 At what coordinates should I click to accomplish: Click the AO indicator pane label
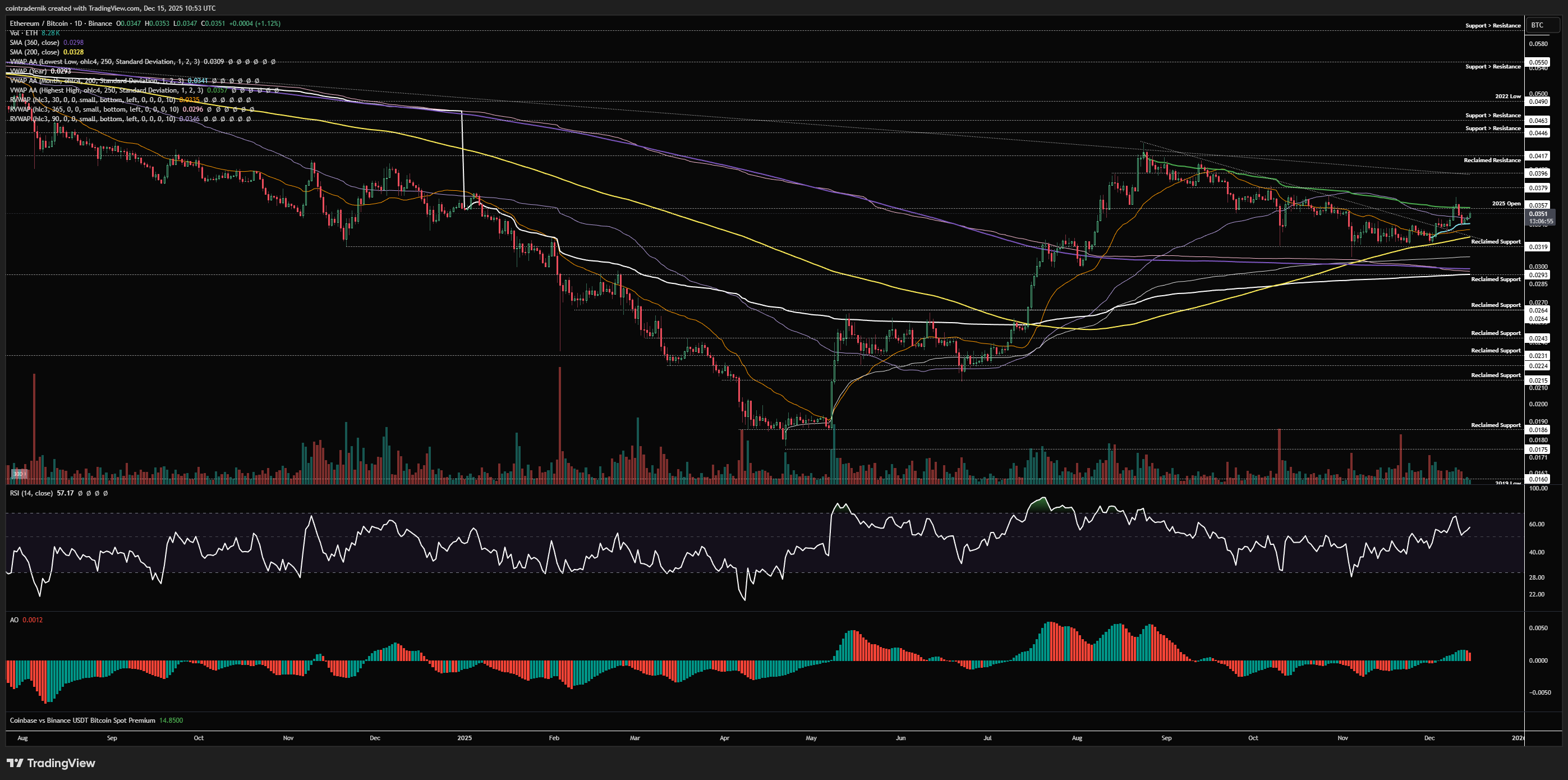tap(14, 620)
